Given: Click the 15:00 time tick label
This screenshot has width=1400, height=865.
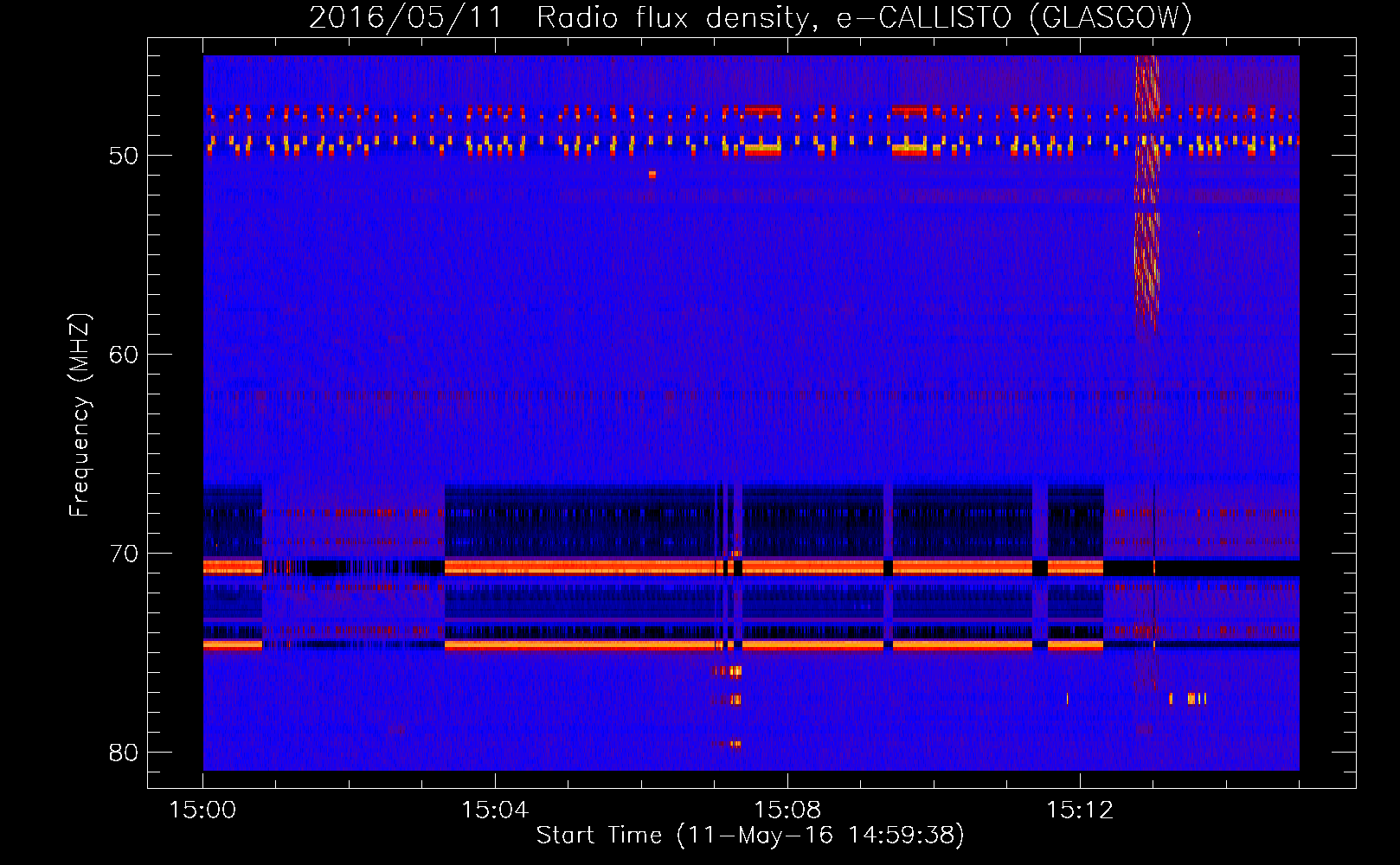Looking at the screenshot, I should coord(202,811).
